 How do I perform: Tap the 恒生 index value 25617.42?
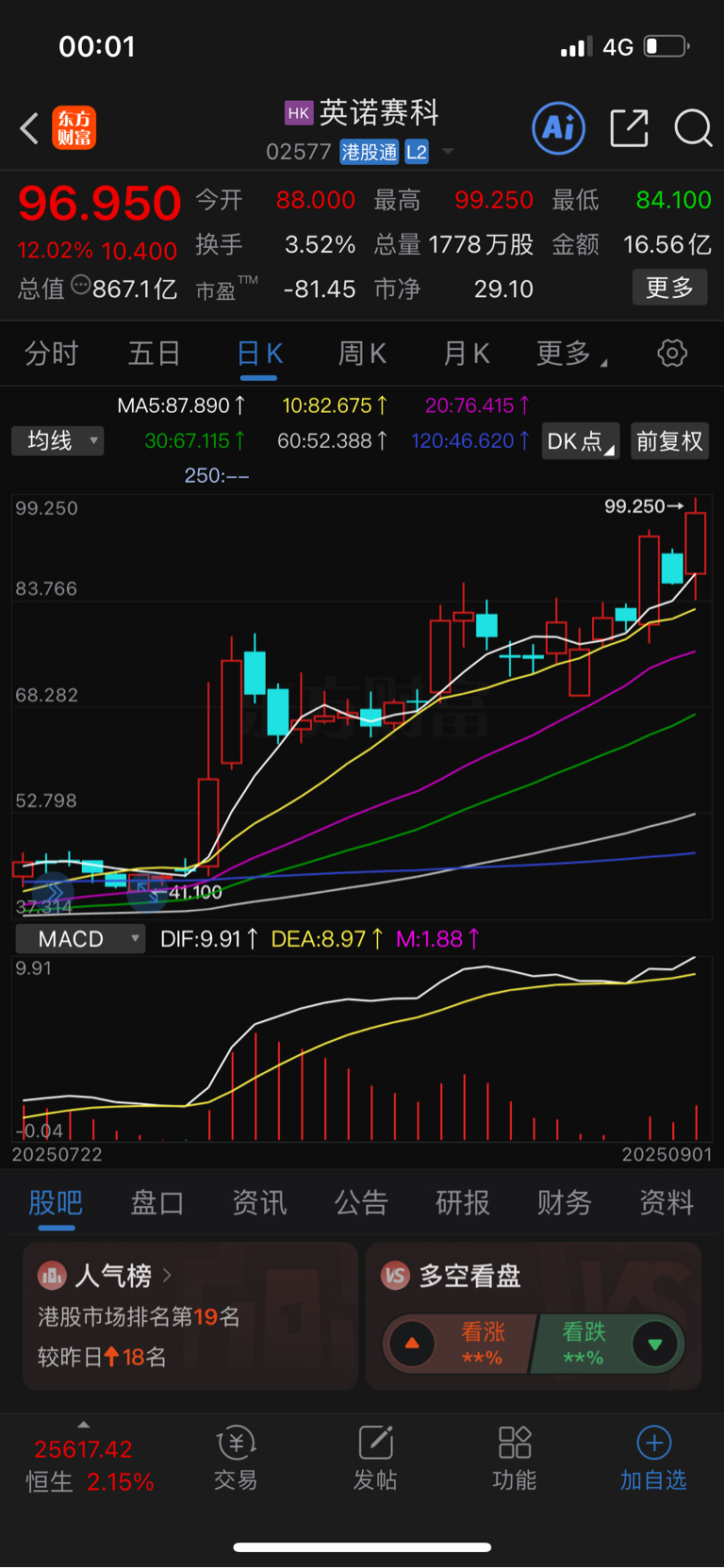[83, 1449]
